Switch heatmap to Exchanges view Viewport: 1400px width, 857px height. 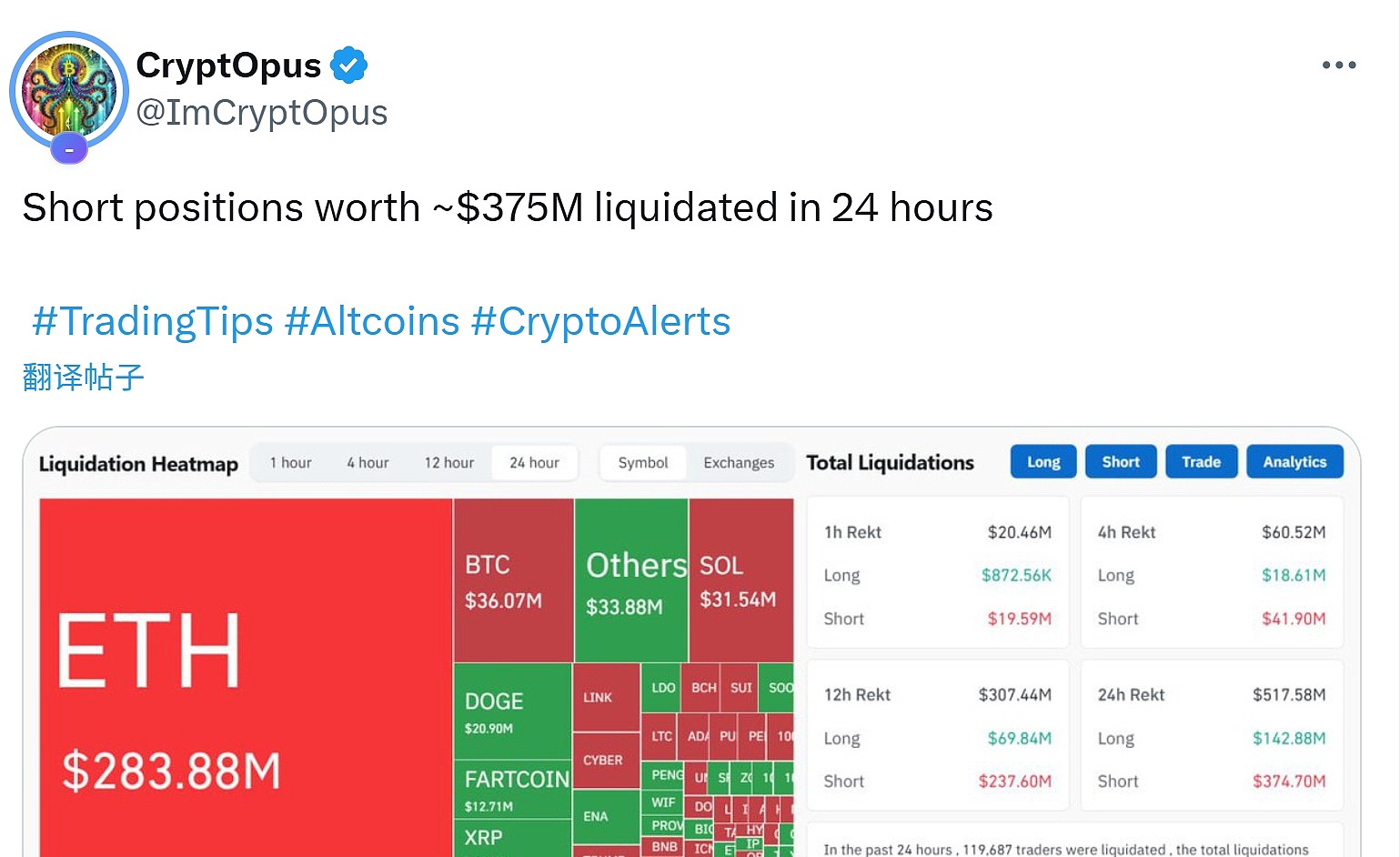[738, 462]
